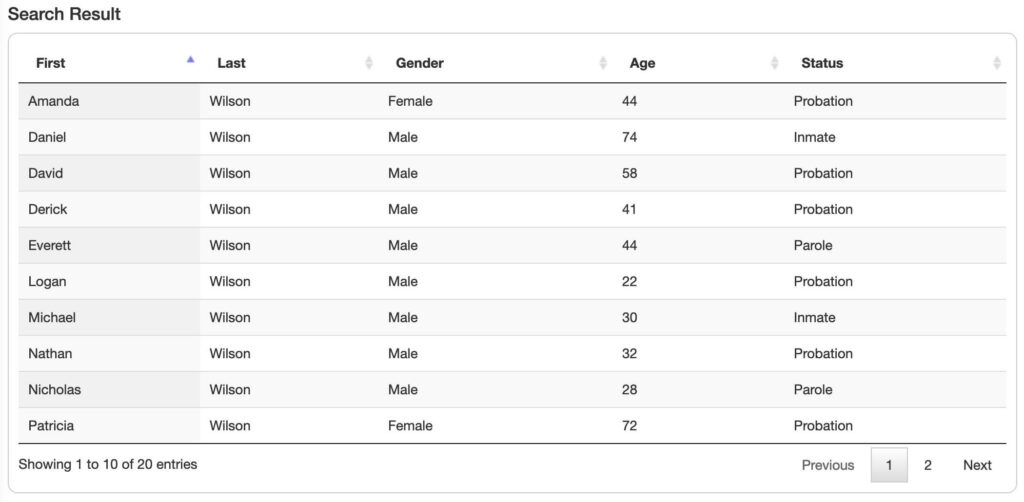1024x502 pixels.
Task: Click the Last column sort arrows icon
Action: click(x=369, y=63)
